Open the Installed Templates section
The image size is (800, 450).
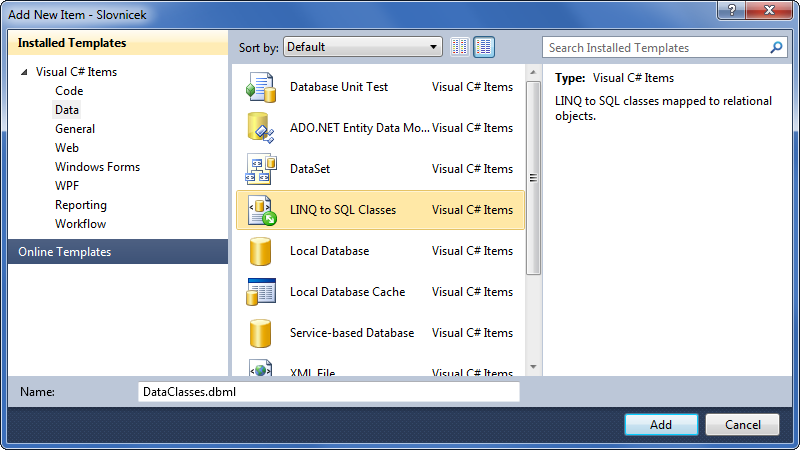(x=118, y=43)
